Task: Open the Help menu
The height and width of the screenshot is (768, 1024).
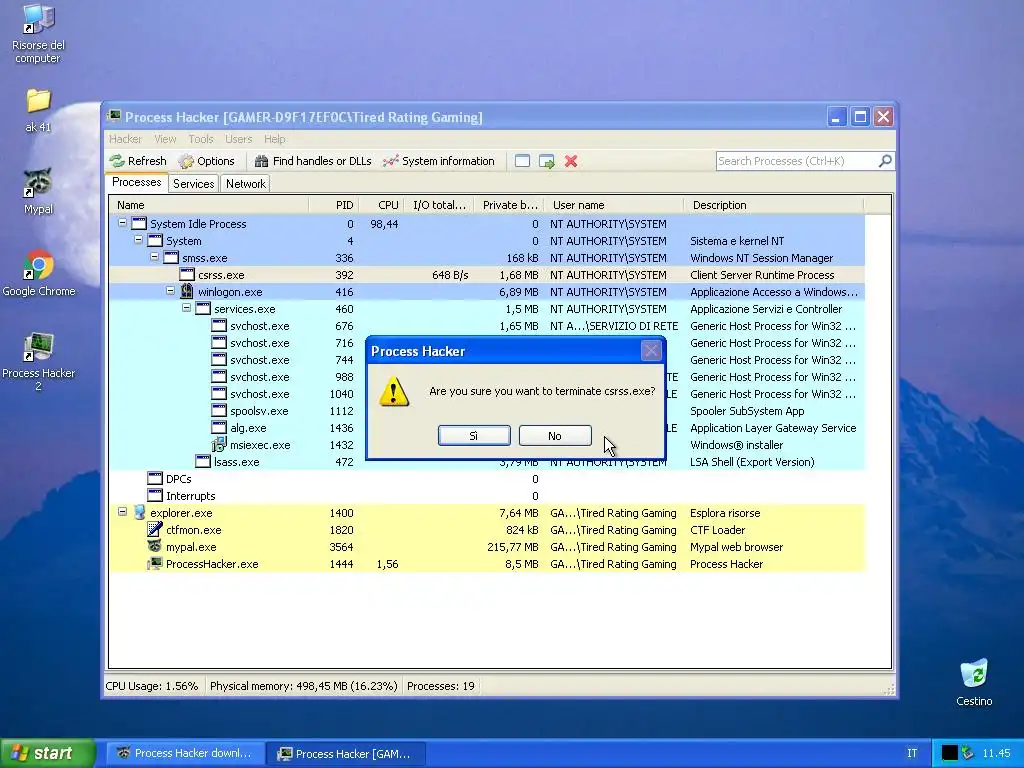Action: (x=275, y=139)
